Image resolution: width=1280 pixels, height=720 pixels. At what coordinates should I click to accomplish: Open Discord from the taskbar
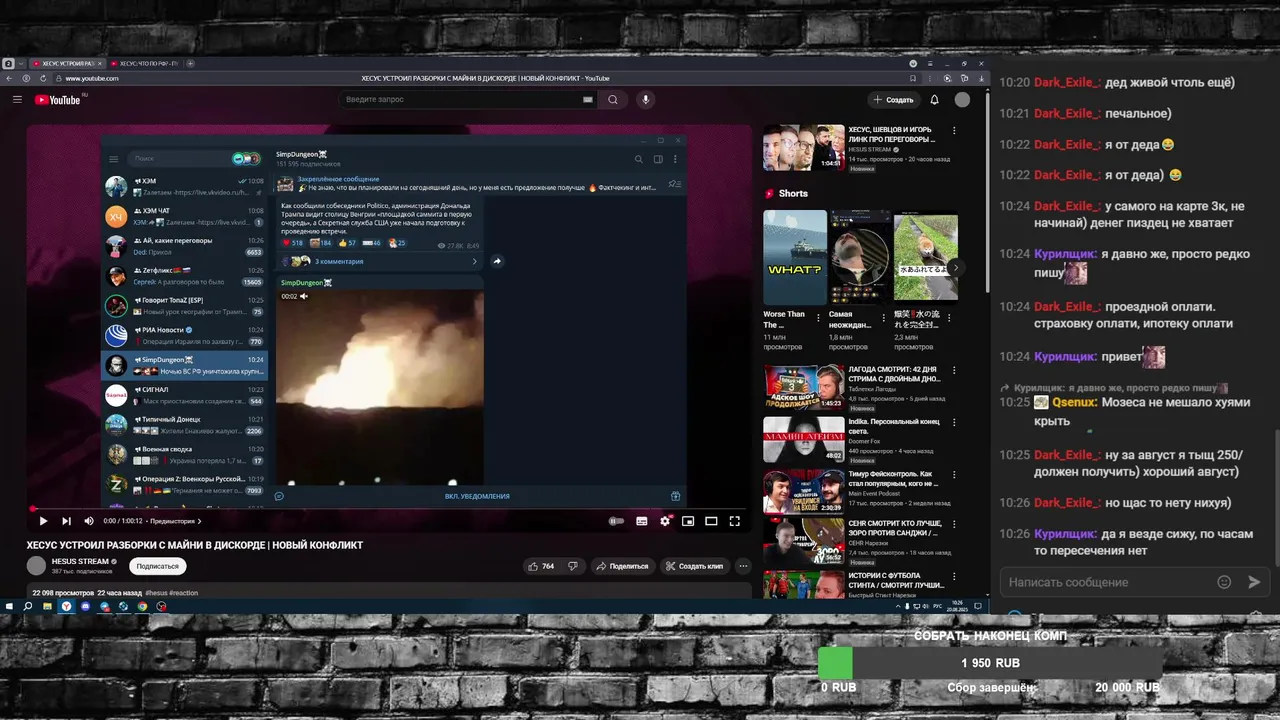tap(85, 606)
